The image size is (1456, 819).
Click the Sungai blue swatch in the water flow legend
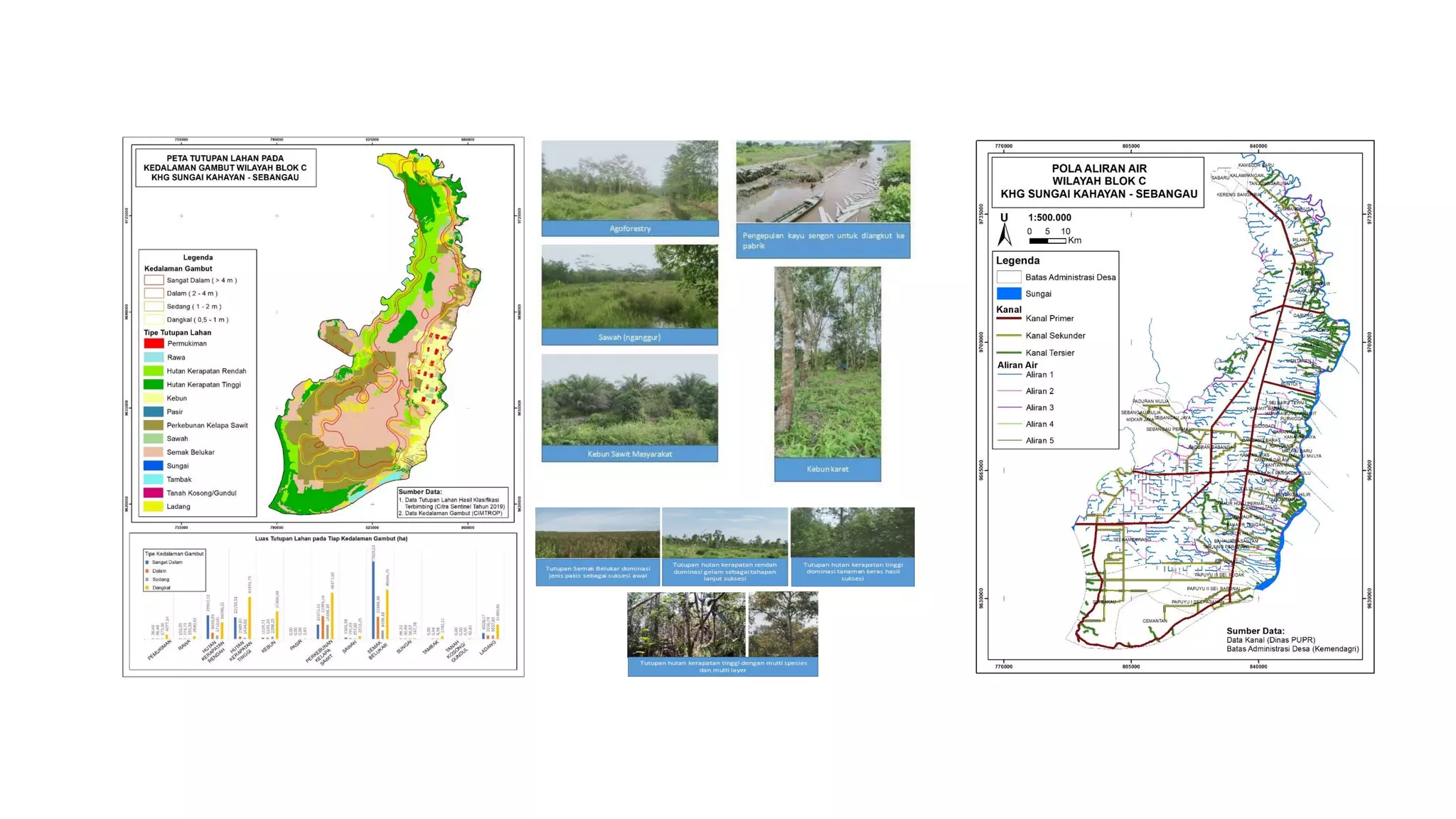pyautogui.click(x=1008, y=294)
